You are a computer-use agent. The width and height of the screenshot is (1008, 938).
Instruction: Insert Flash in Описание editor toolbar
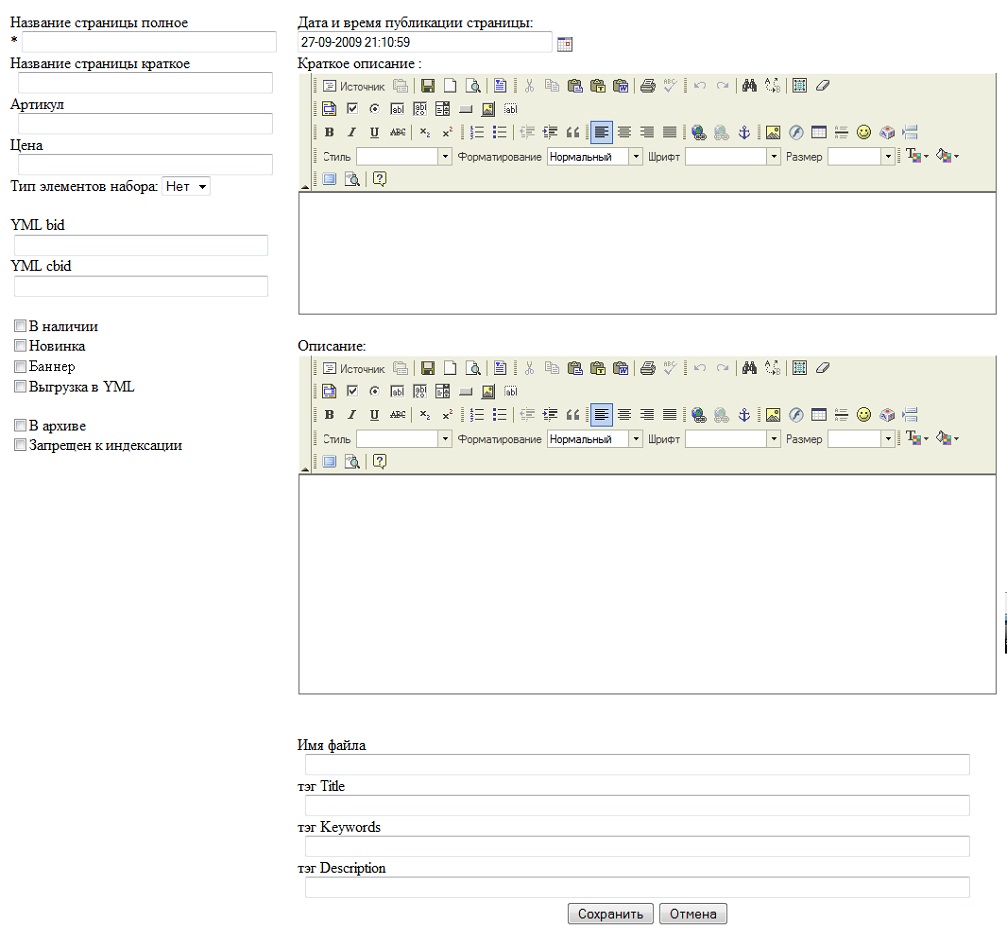(796, 415)
